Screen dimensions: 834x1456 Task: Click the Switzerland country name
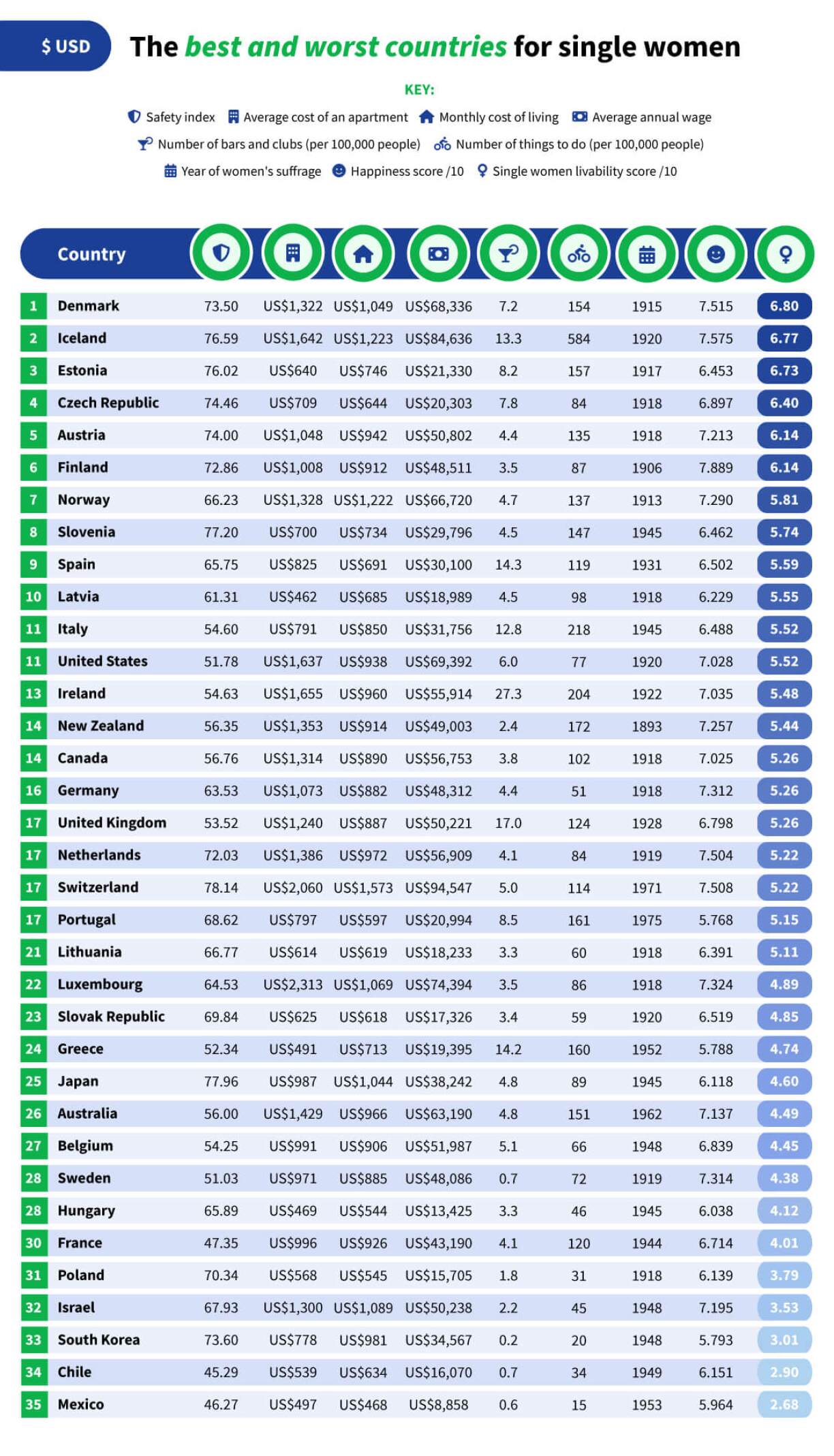pyautogui.click(x=97, y=887)
